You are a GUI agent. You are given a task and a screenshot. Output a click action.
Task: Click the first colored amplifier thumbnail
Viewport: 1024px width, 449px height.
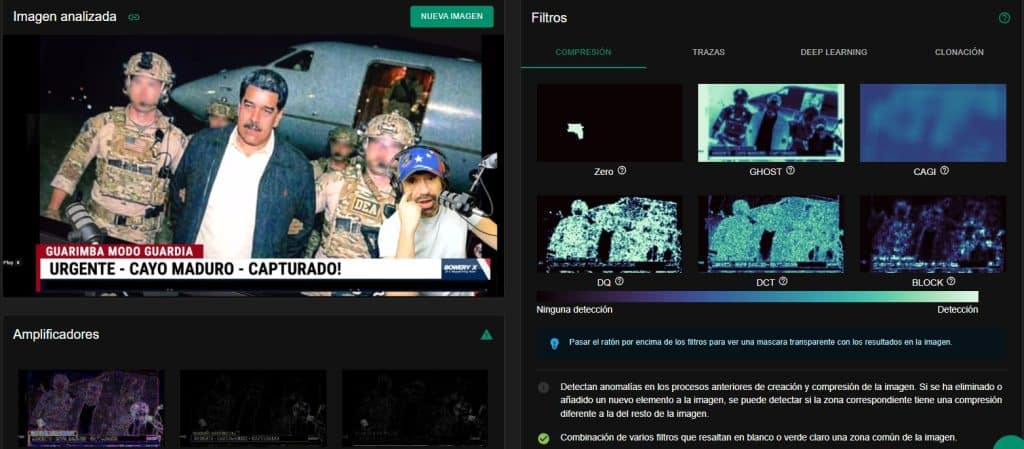click(91, 407)
